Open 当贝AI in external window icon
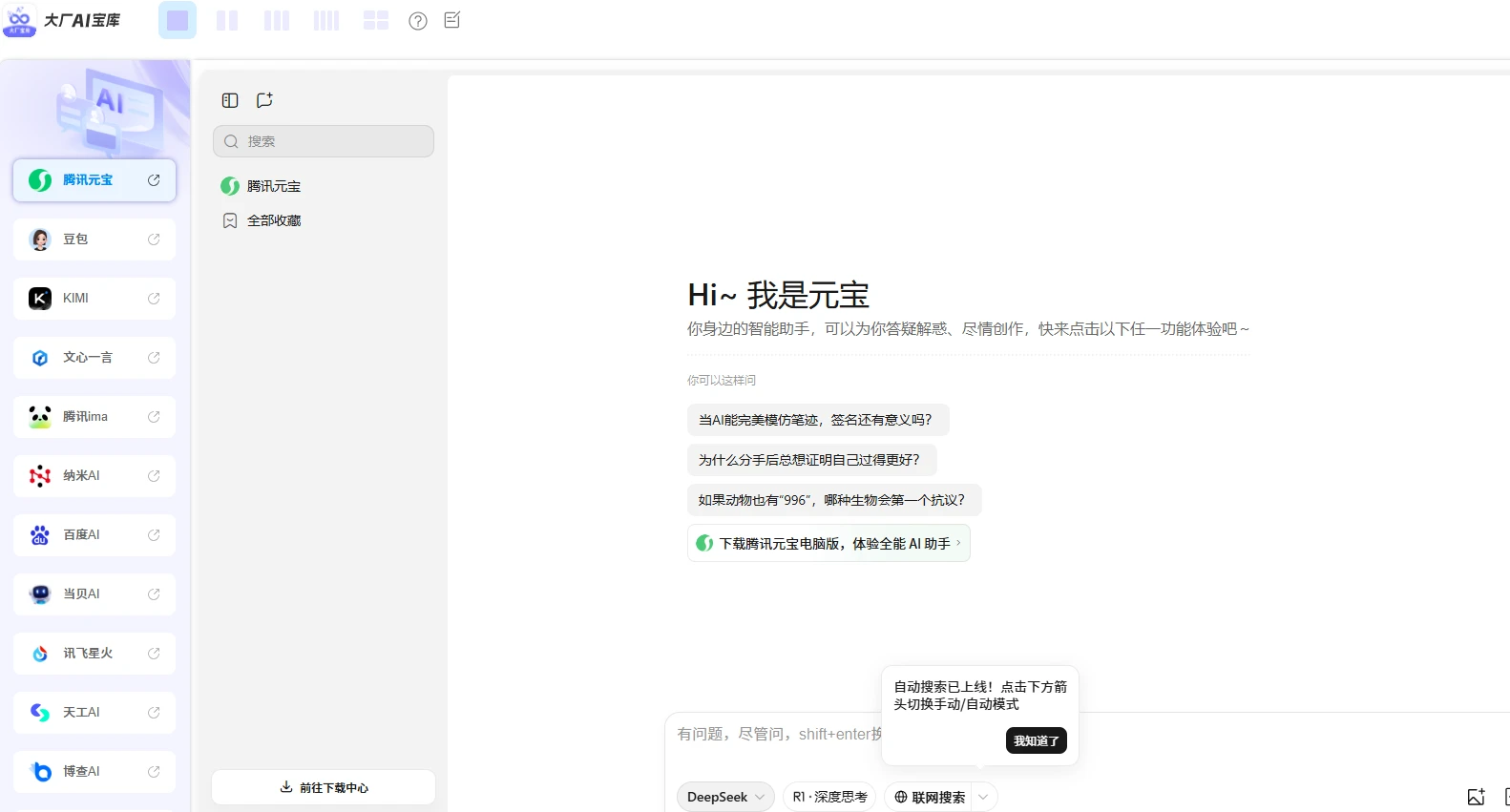This screenshot has width=1510, height=812. [x=154, y=594]
